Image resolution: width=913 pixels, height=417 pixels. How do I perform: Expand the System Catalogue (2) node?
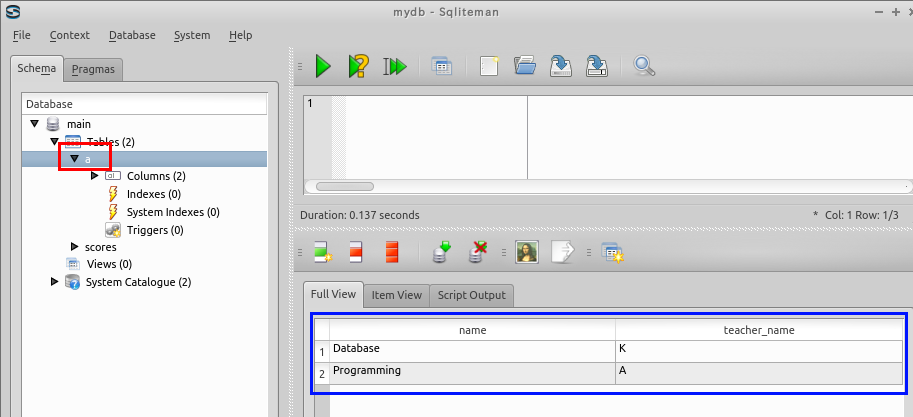coord(55,282)
